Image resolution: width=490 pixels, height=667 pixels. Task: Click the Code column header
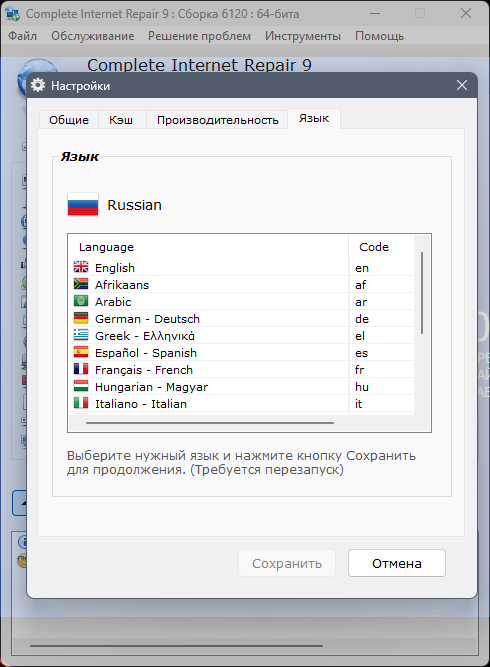tap(381, 247)
